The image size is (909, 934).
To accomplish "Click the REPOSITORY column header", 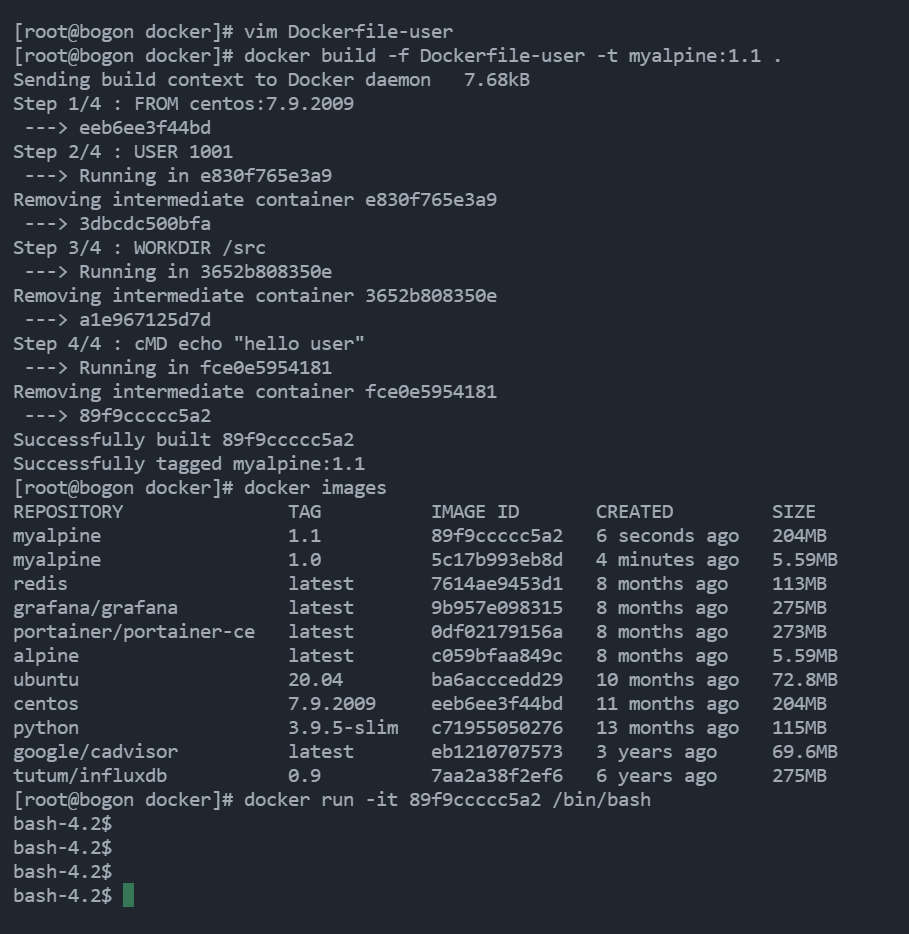I will pyautogui.click(x=68, y=512).
